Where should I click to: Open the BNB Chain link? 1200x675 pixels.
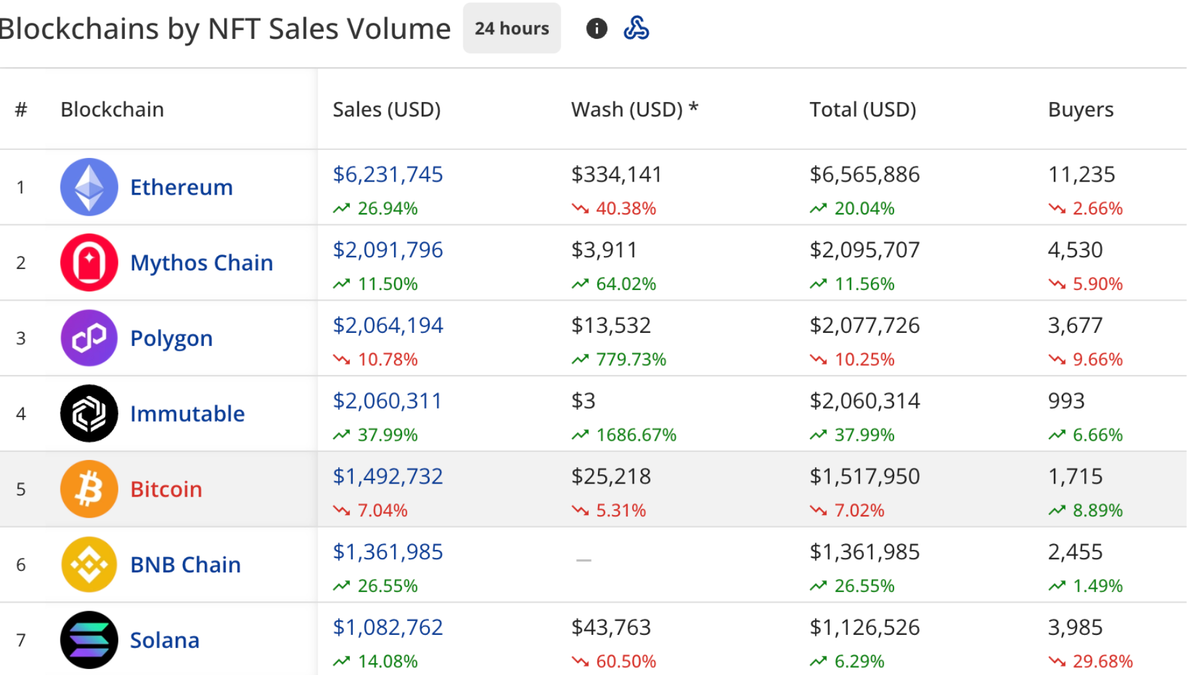pyautogui.click(x=185, y=564)
